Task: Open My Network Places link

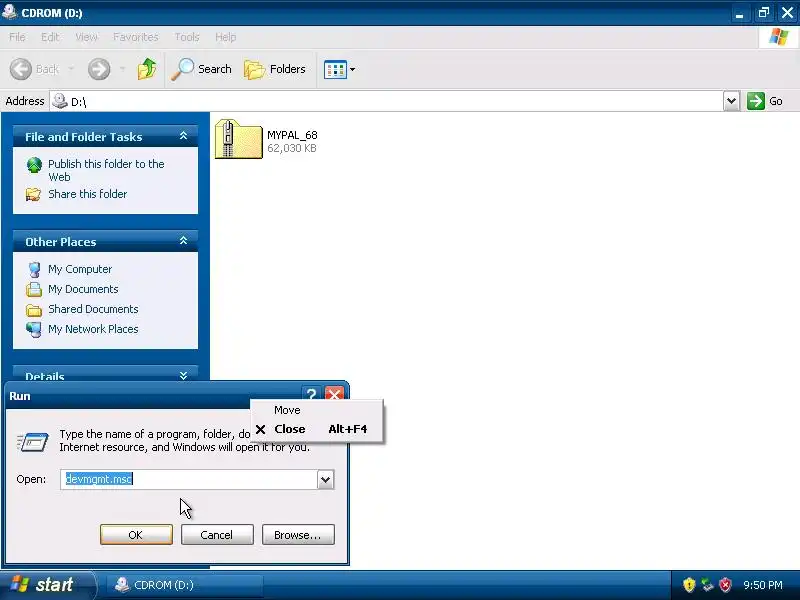Action: 93,329
